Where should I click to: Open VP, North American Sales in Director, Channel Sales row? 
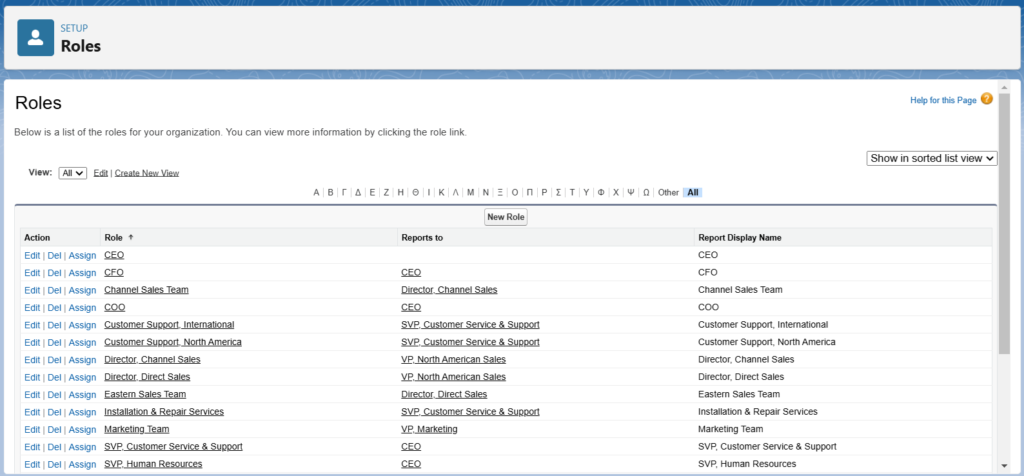(x=453, y=360)
